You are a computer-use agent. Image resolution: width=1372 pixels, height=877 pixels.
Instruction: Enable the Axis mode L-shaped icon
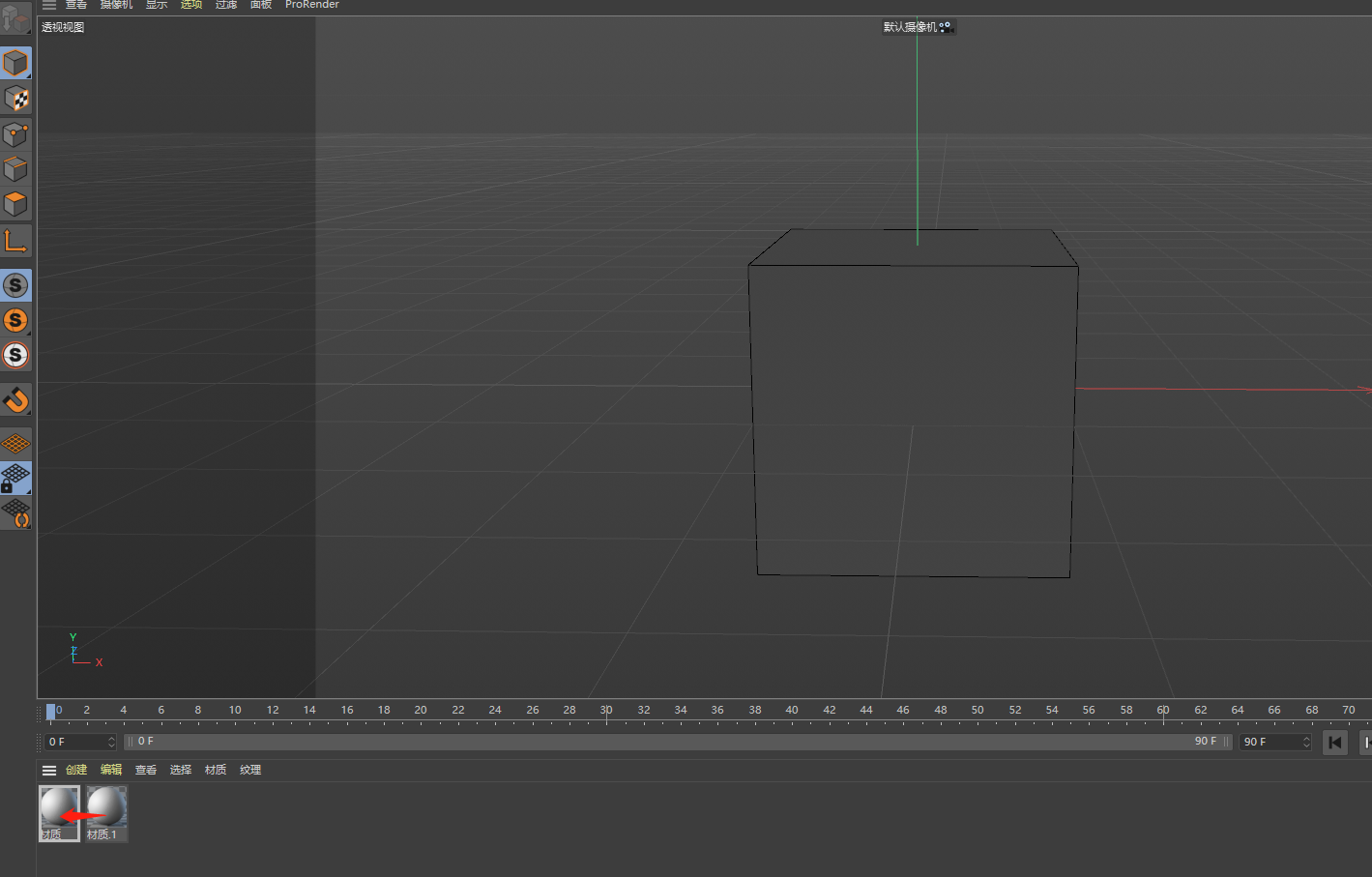[x=15, y=241]
